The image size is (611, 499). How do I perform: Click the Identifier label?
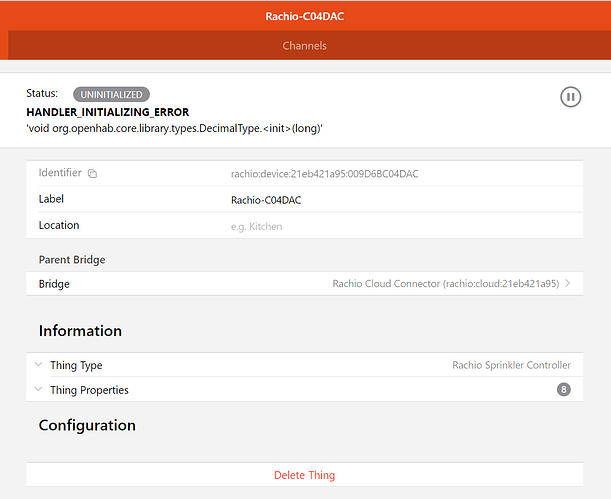[x=60, y=173]
